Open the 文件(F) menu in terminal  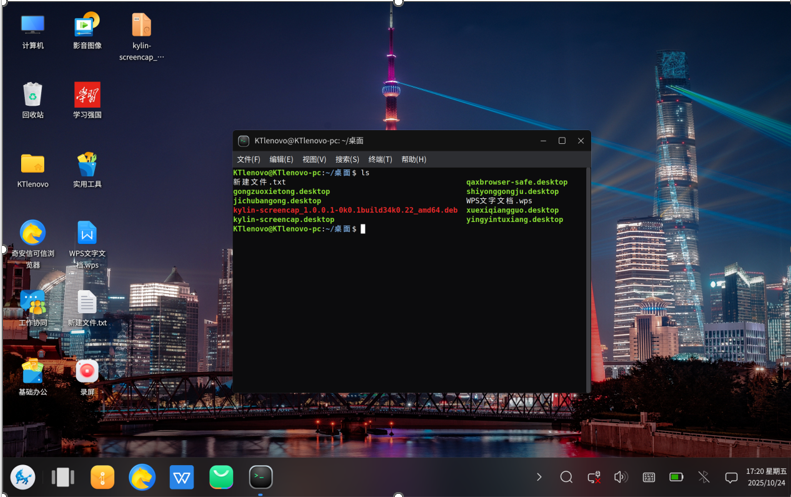pyautogui.click(x=248, y=159)
